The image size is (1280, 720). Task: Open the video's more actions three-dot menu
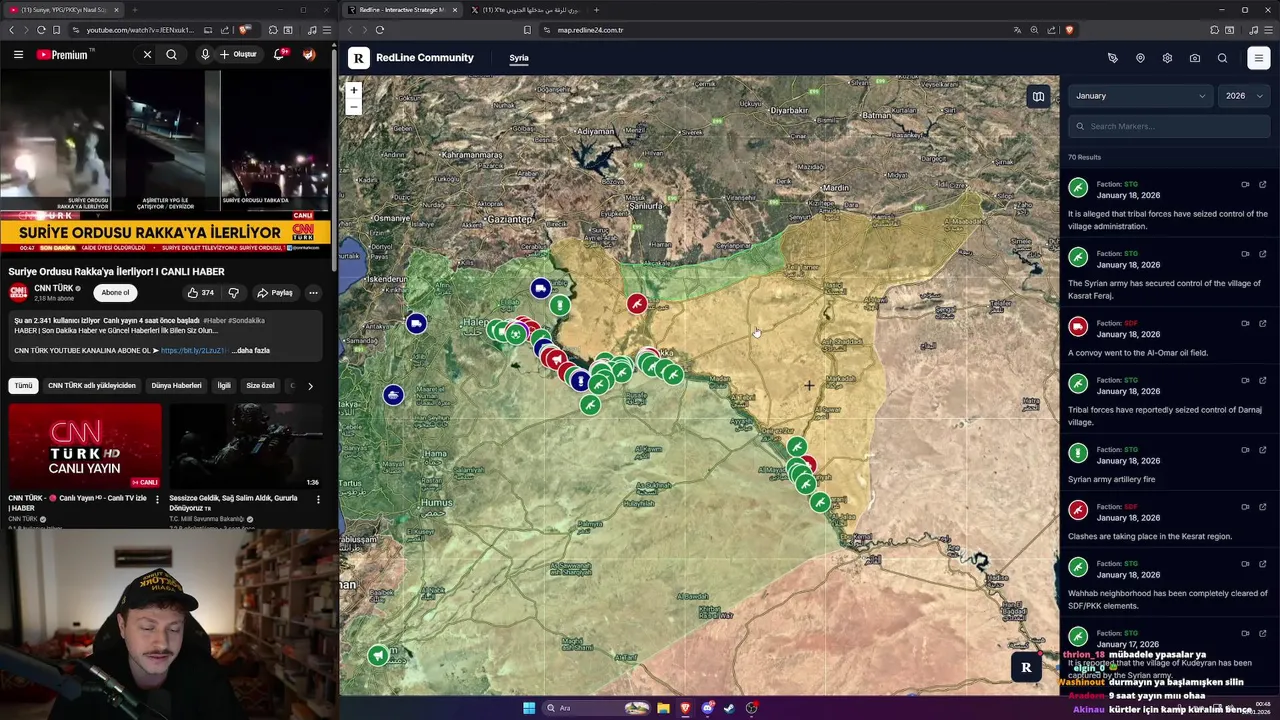313,293
